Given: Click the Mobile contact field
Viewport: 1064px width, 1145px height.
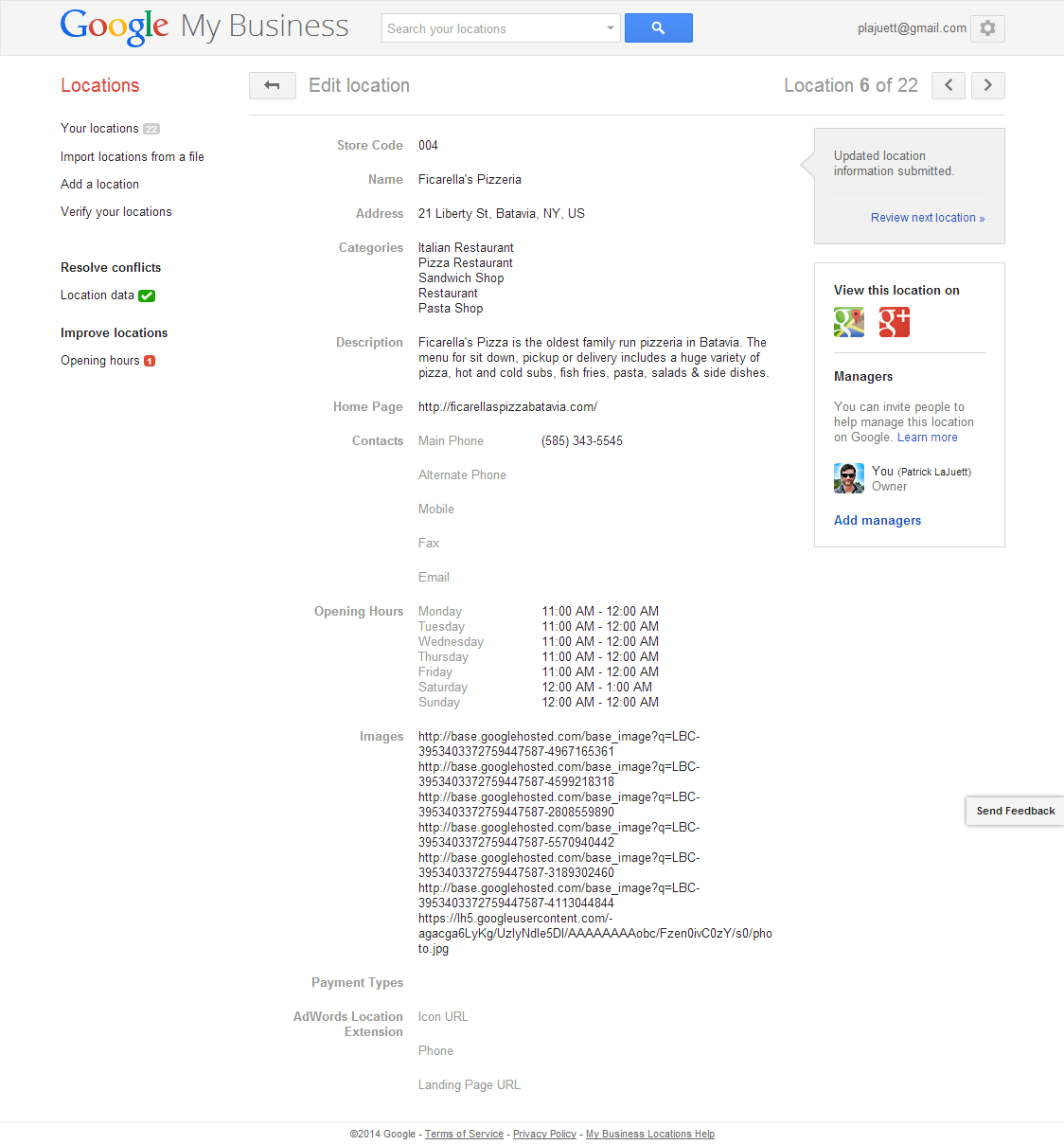Looking at the screenshot, I should [x=436, y=509].
